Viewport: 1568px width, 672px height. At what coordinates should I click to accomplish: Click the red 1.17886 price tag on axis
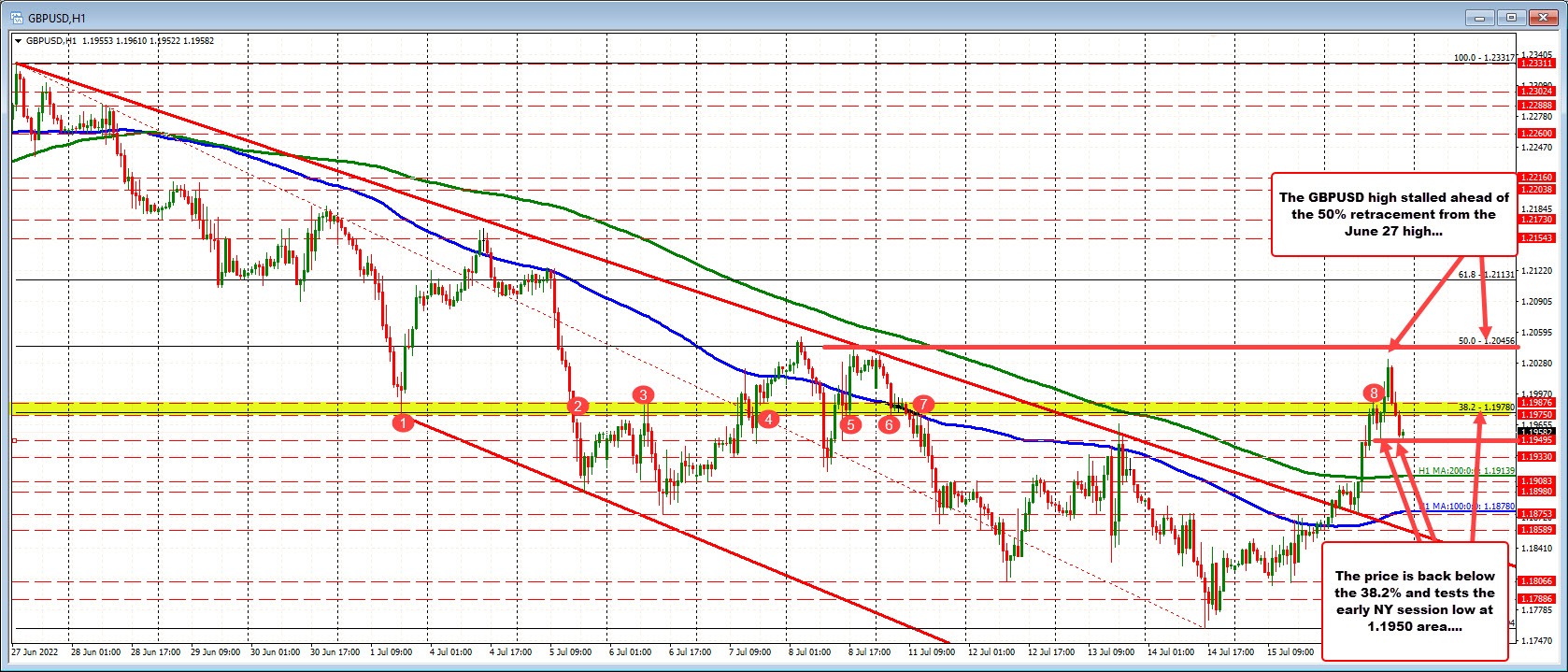pyautogui.click(x=1536, y=598)
